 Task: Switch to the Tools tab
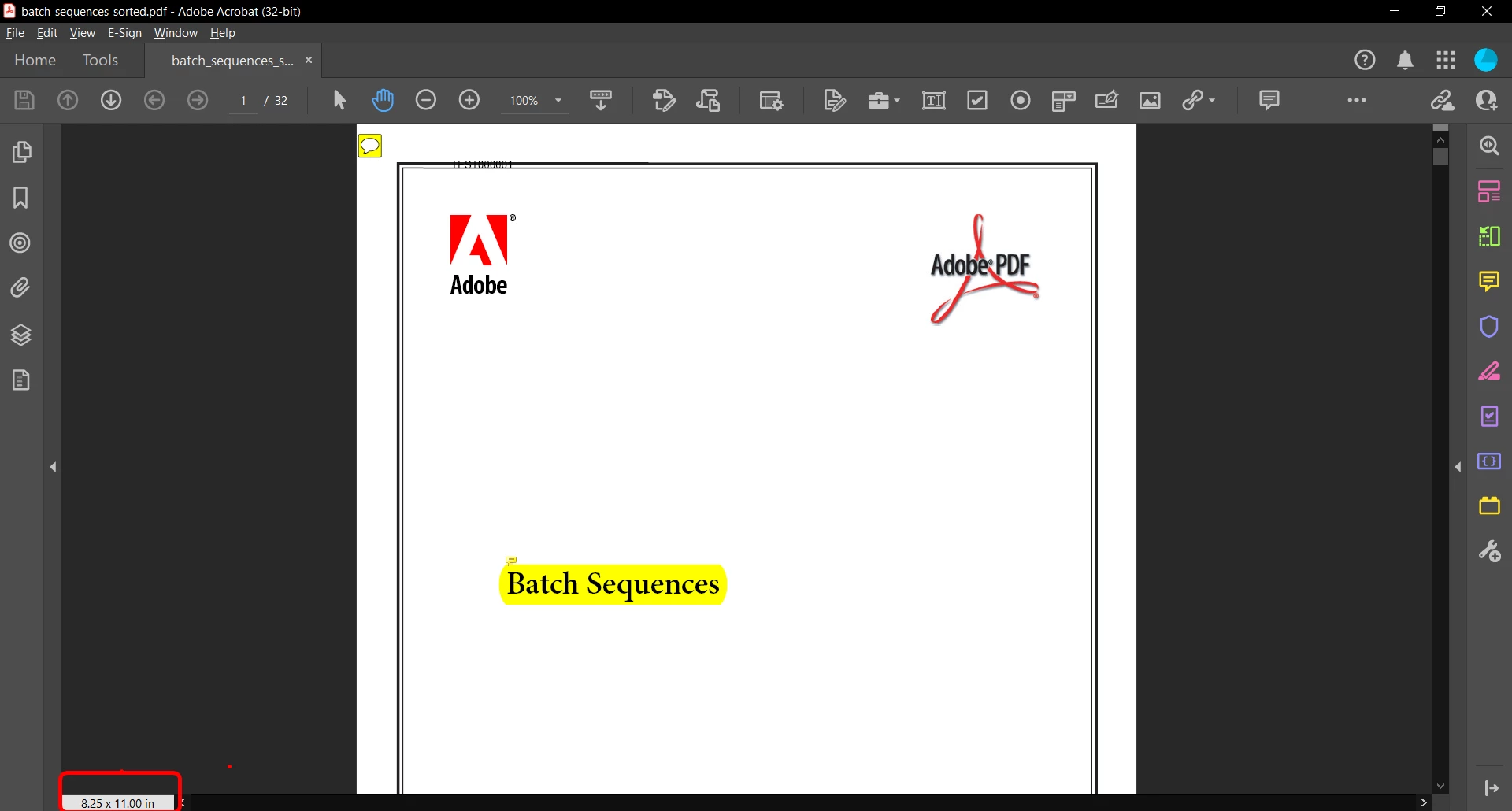tap(100, 60)
